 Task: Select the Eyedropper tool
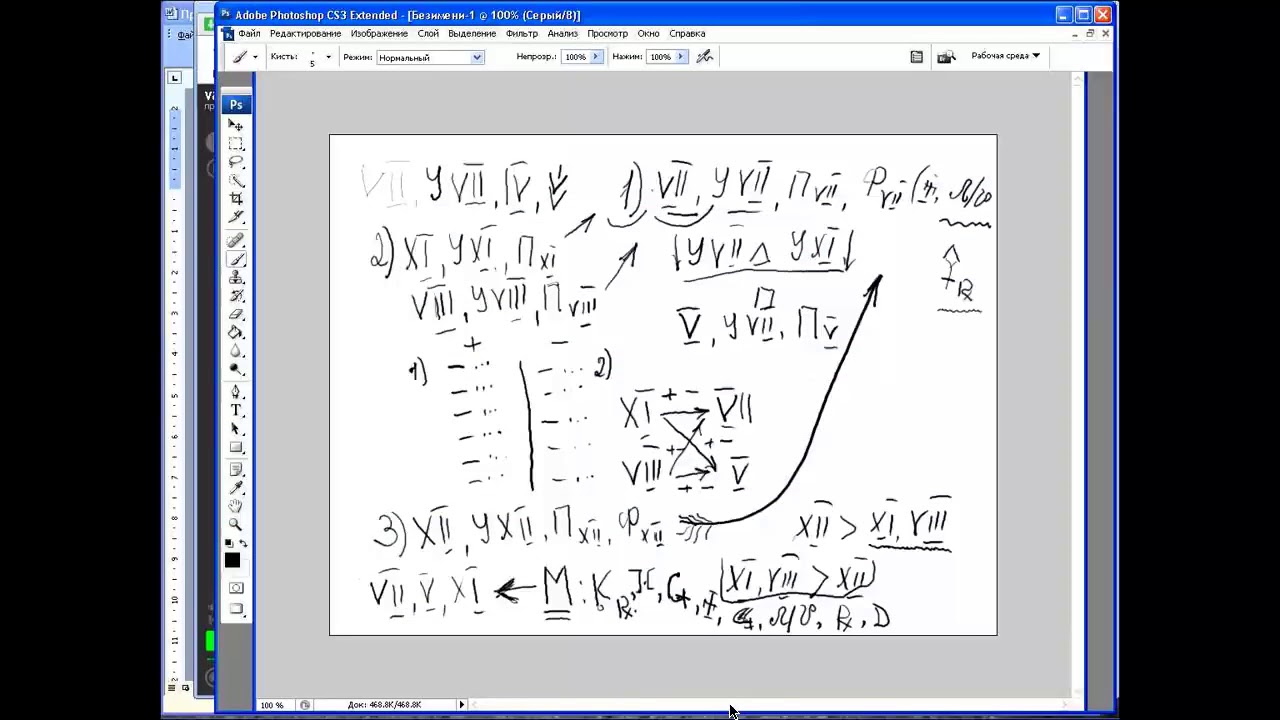[x=236, y=488]
